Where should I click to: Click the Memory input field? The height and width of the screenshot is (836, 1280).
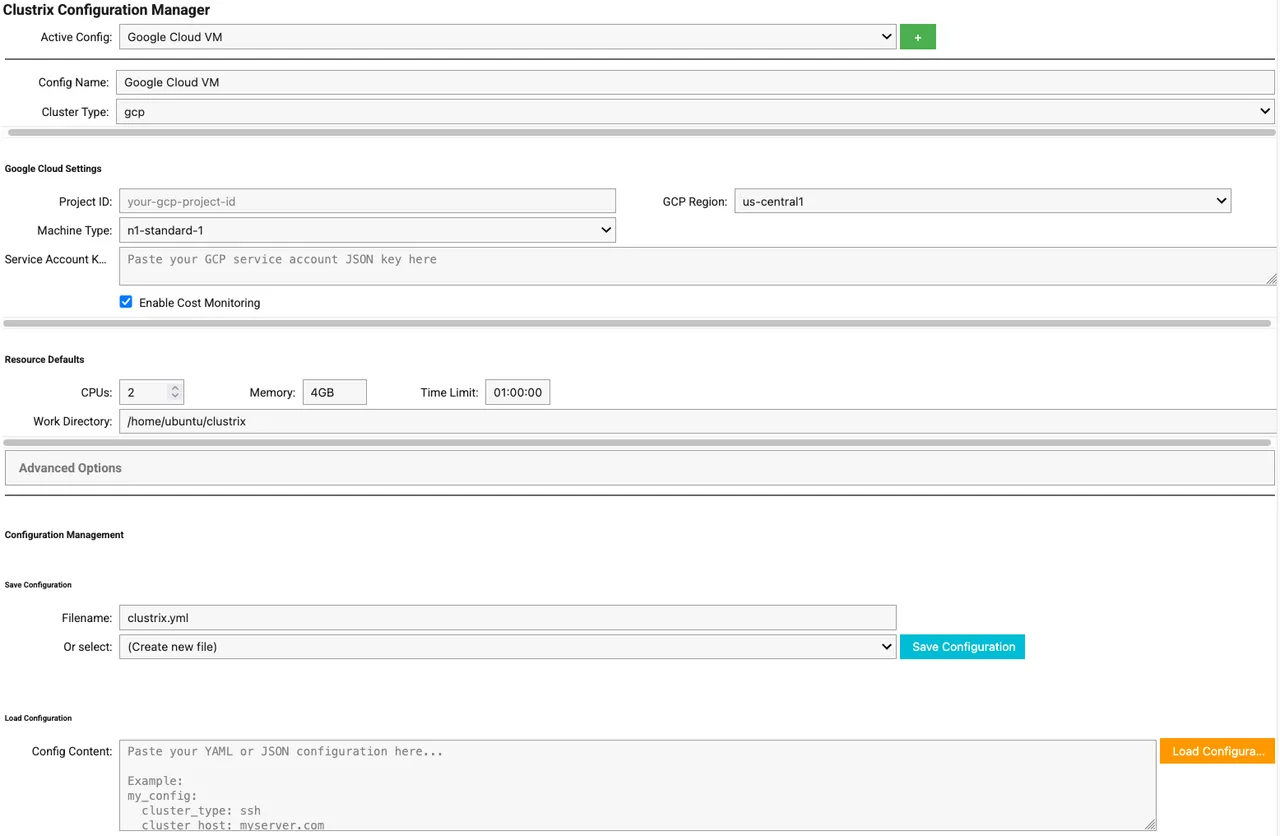(334, 392)
